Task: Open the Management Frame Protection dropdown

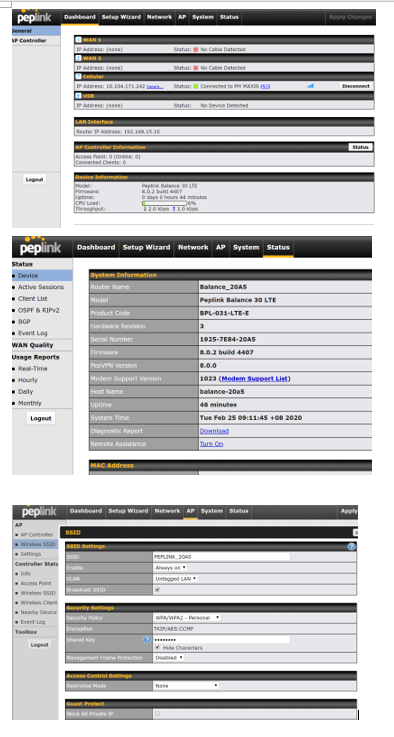Action: pyautogui.click(x=169, y=658)
